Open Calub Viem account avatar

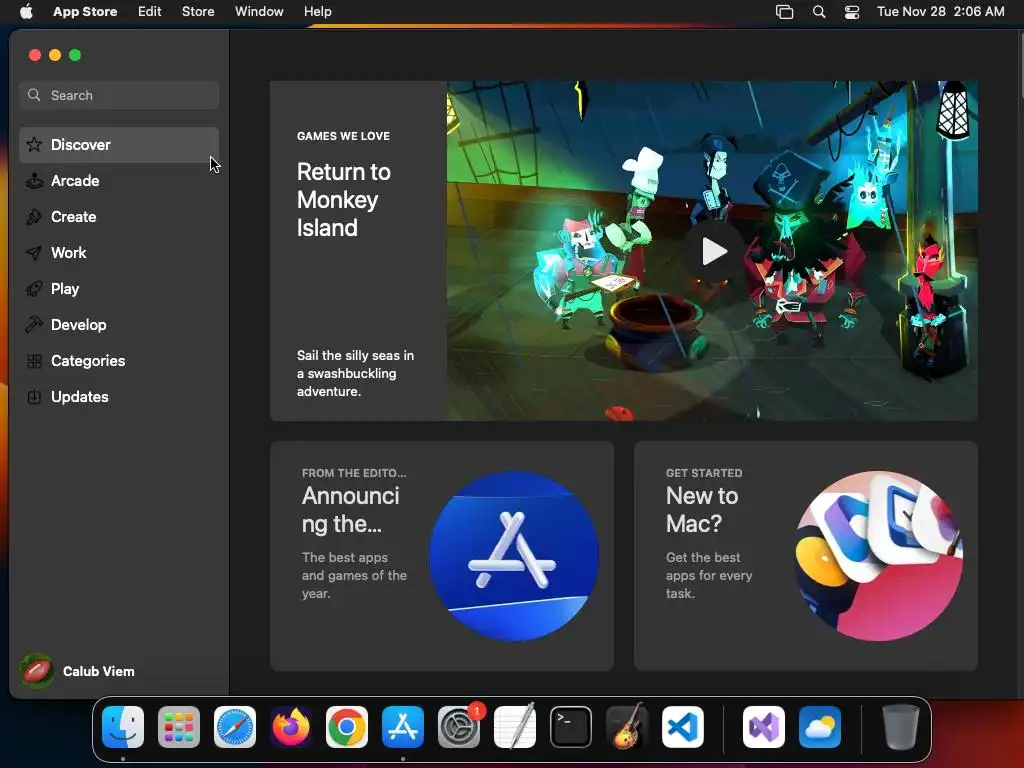click(37, 671)
